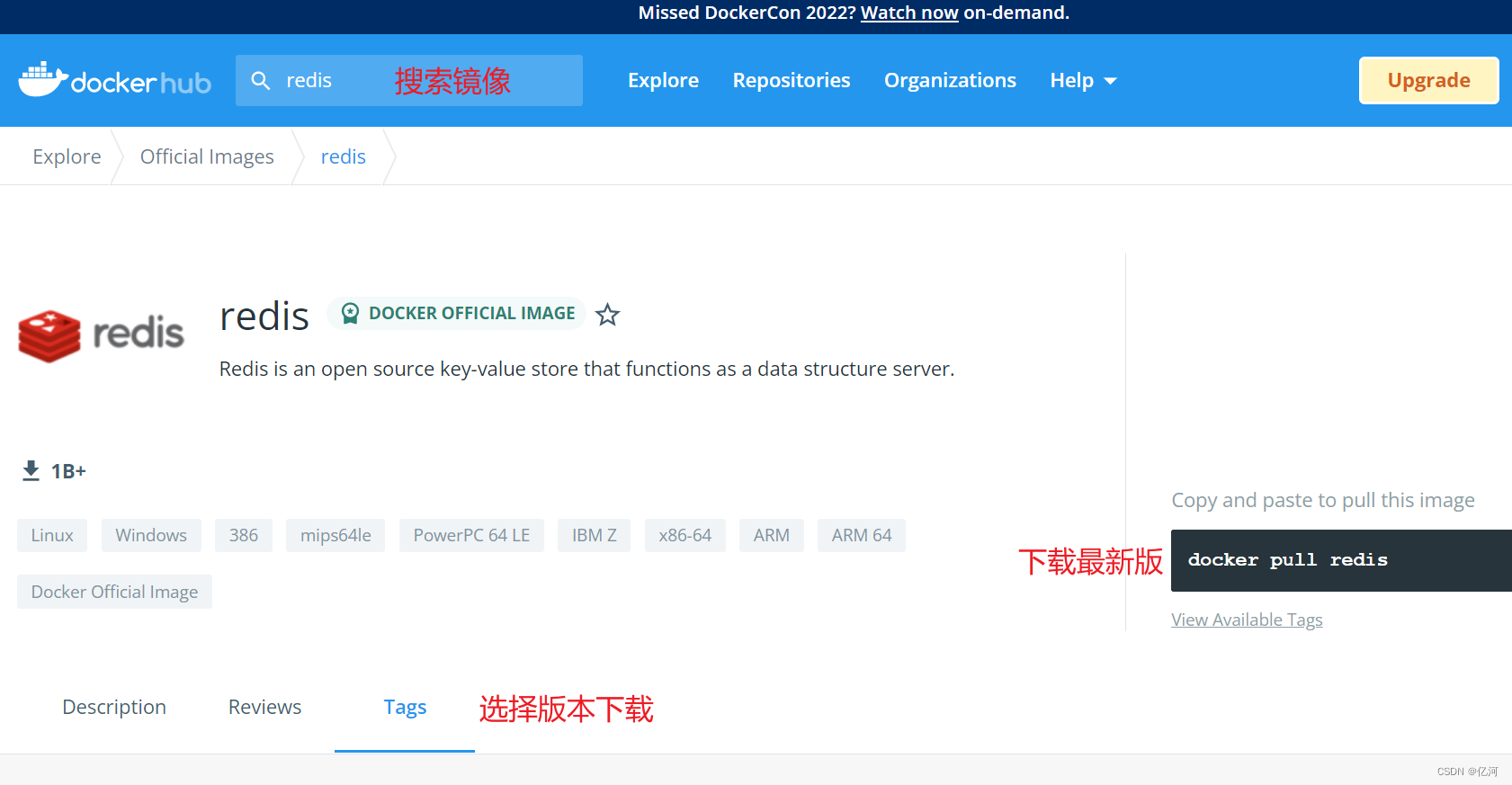
Task: Click the Redis description sentence
Action: [x=586, y=369]
